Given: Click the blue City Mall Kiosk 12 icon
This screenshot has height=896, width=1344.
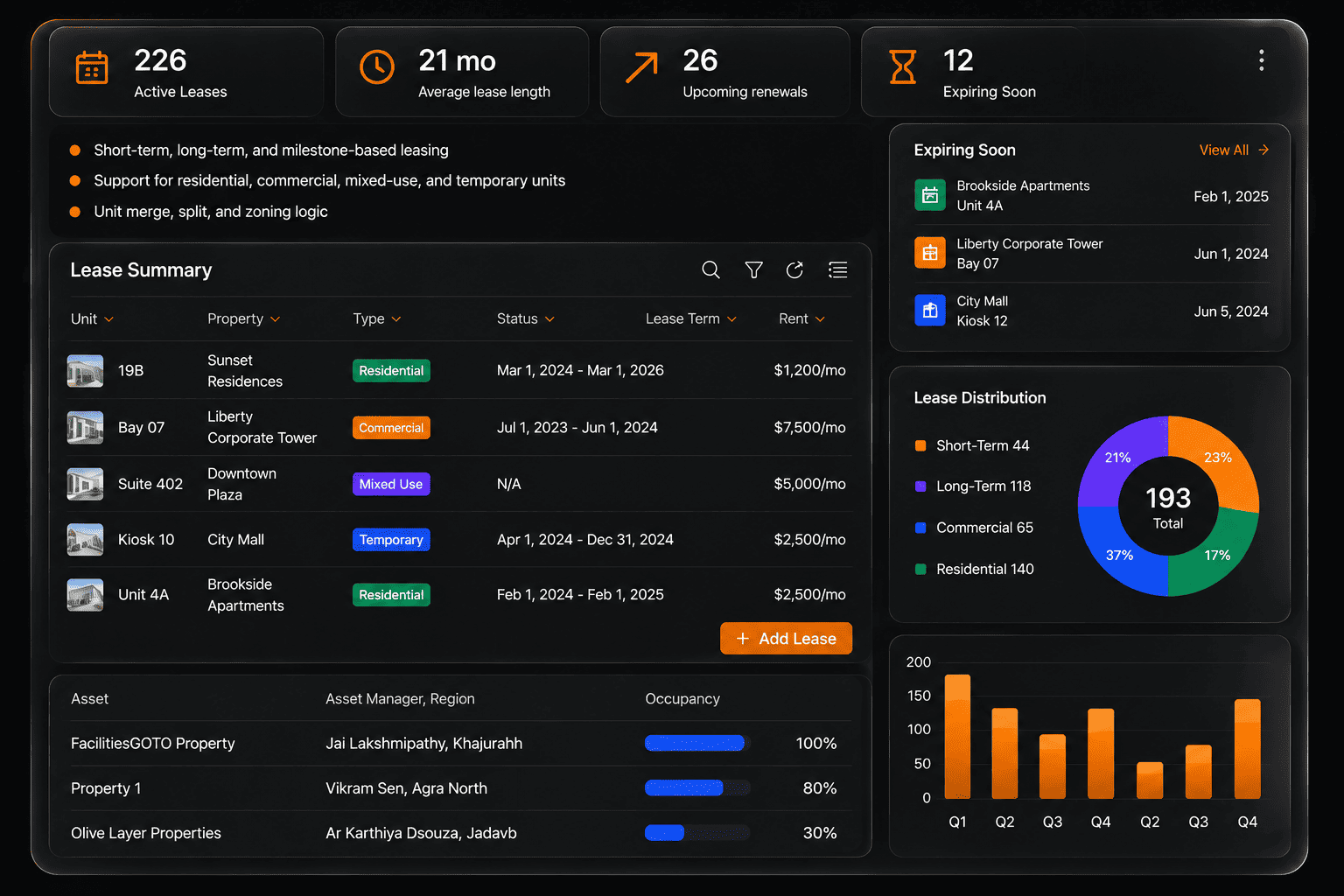Looking at the screenshot, I should click(930, 311).
